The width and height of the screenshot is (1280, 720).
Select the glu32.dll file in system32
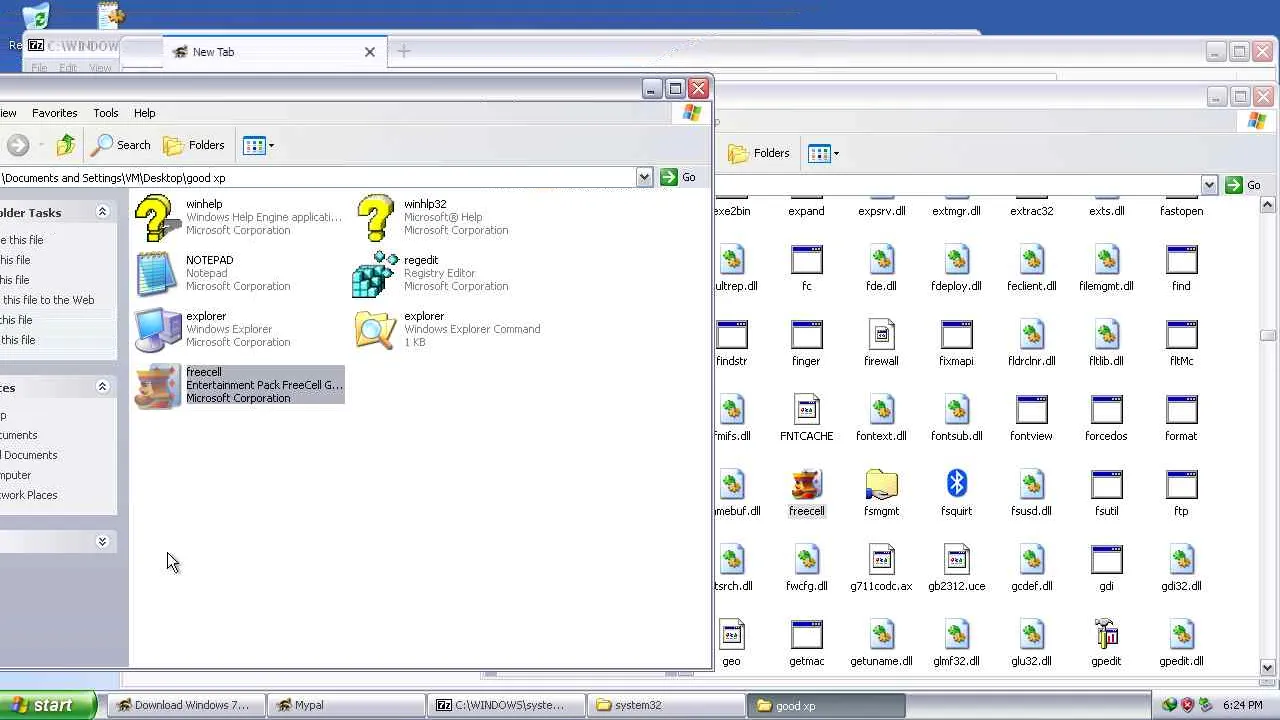coord(1031,644)
